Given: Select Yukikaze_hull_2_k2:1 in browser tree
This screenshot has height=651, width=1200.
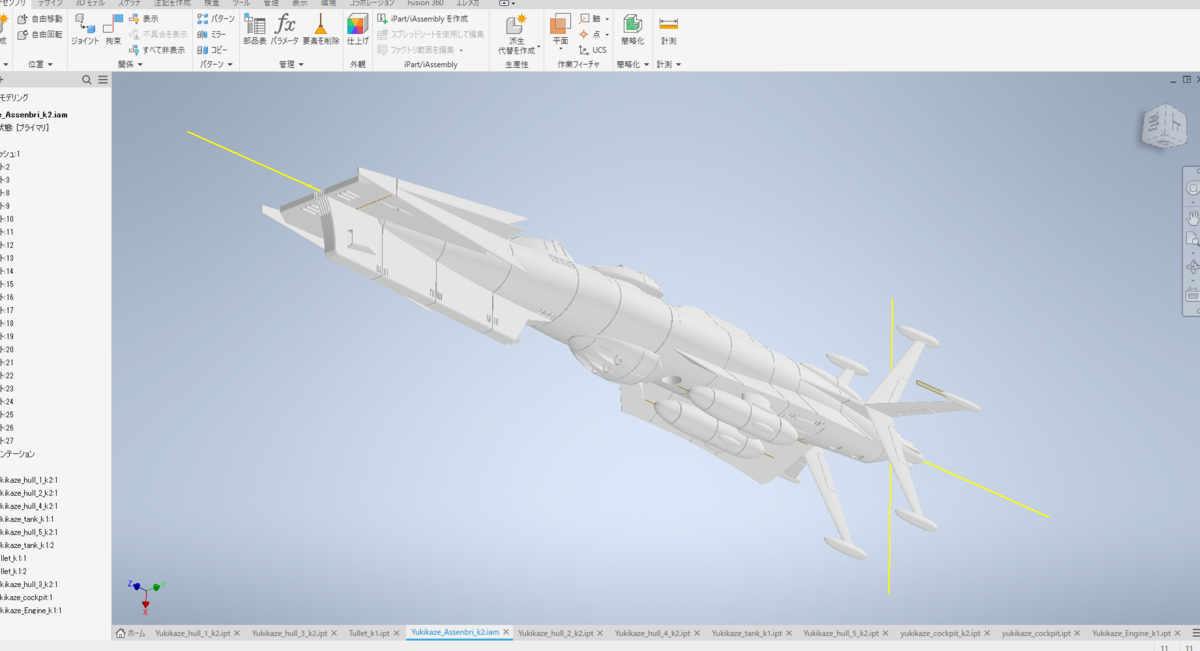Looking at the screenshot, I should [x=29, y=493].
